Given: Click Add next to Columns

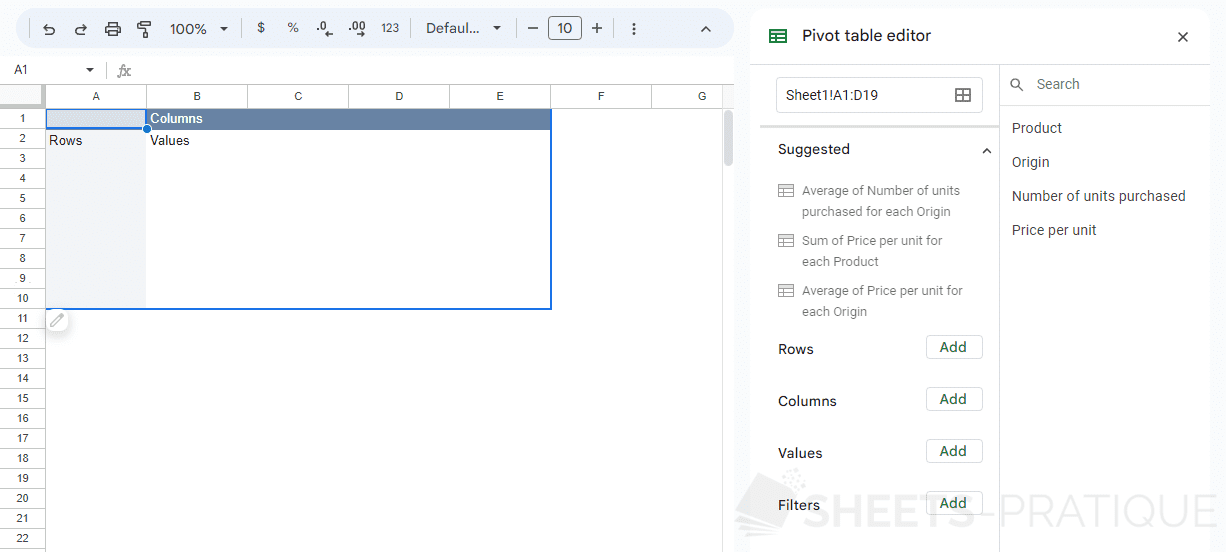Looking at the screenshot, I should pos(954,399).
